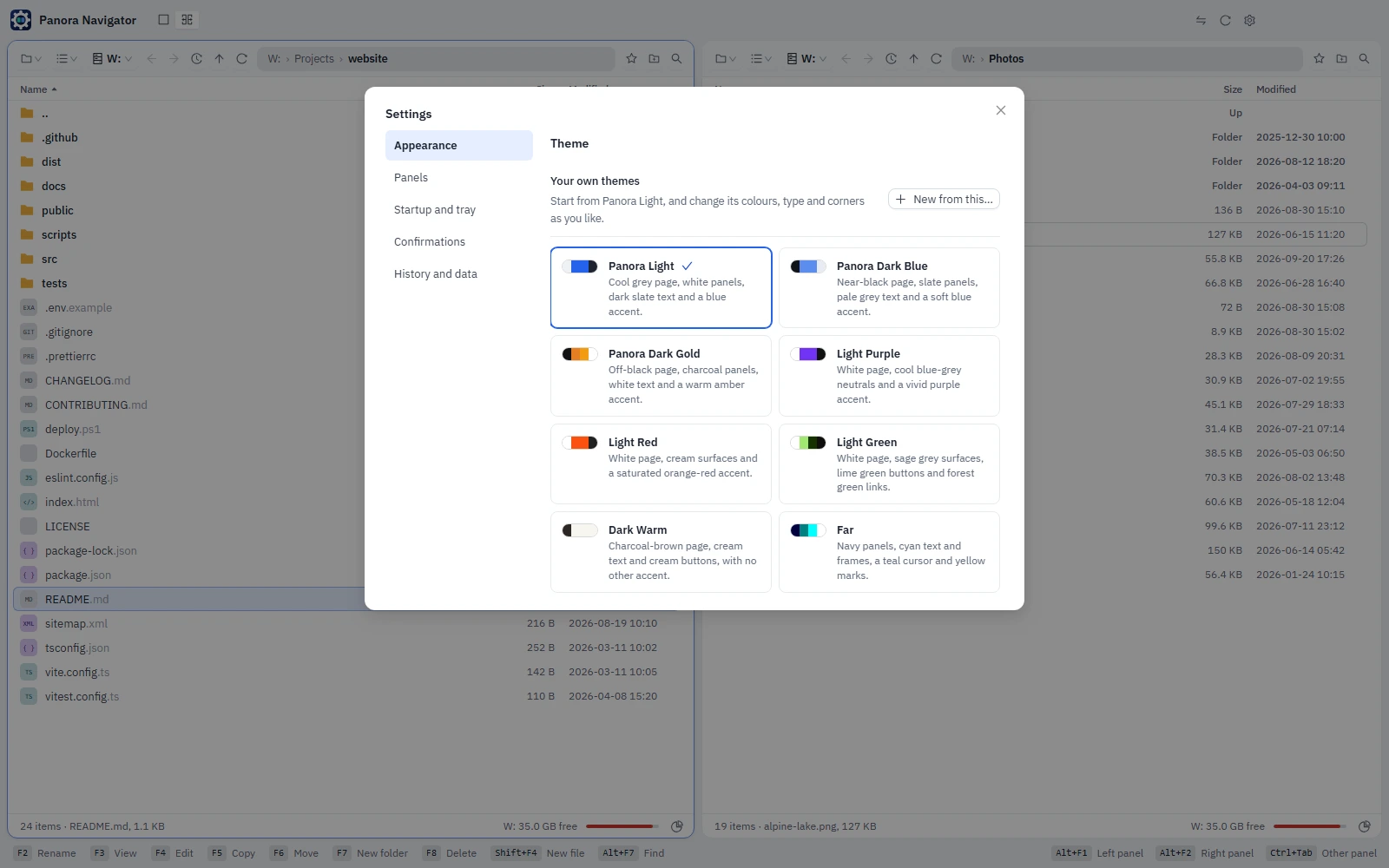This screenshot has height=868, width=1389.
Task: Click the single-panel layout icon in title bar
Action: tap(163, 20)
